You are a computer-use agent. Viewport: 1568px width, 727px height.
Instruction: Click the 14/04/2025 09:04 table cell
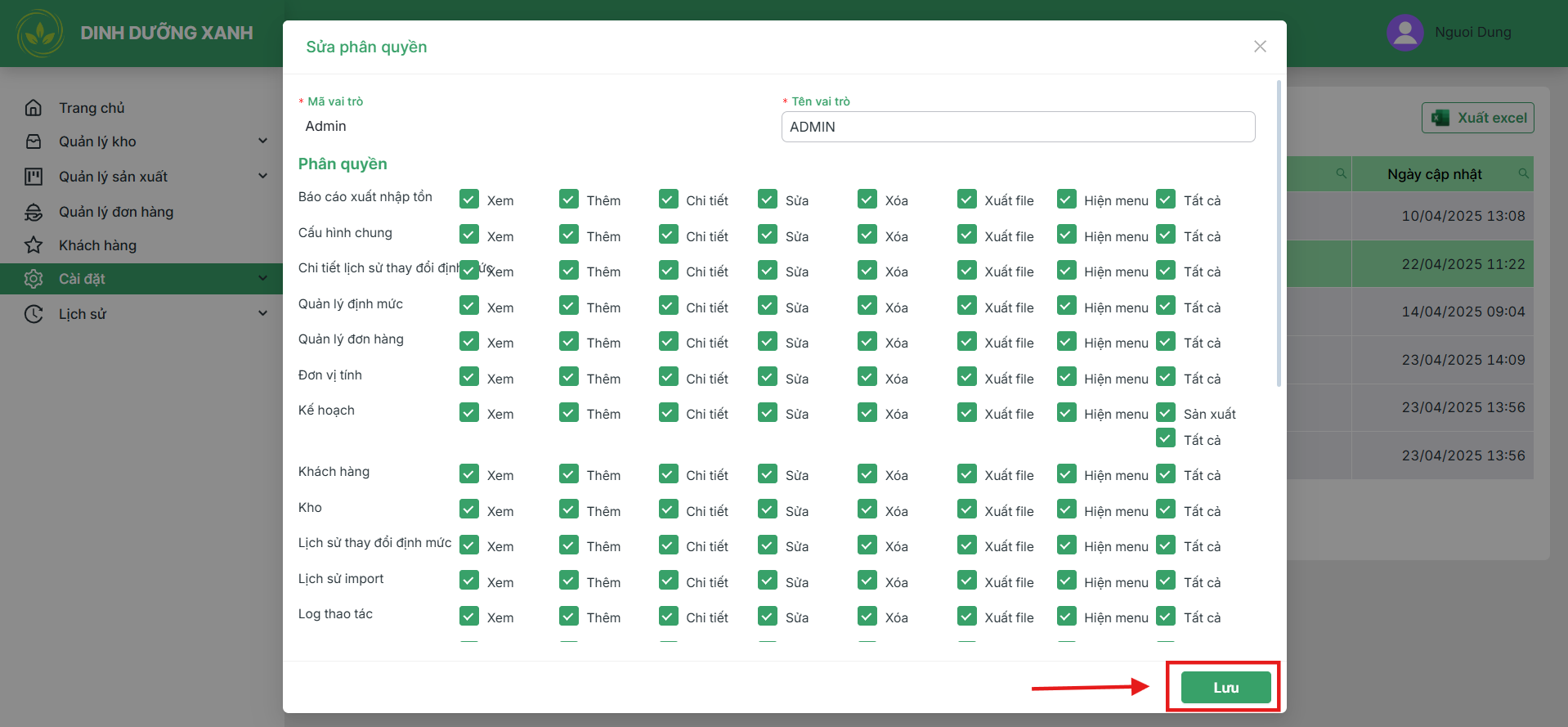click(x=1442, y=312)
